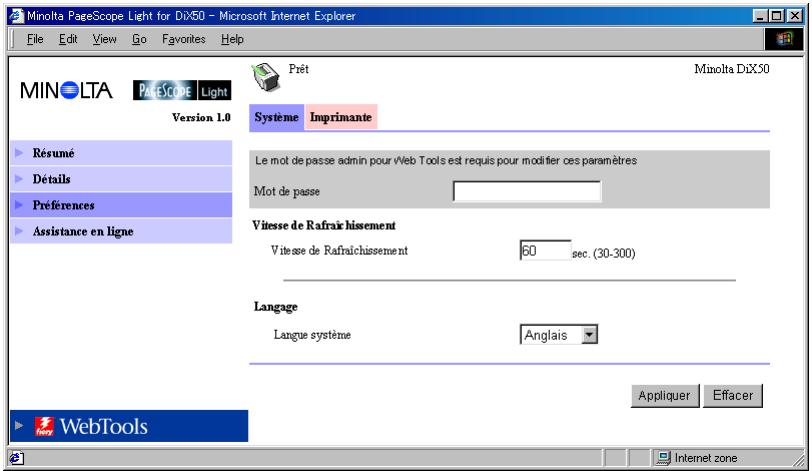Open the View menu
Screen dimensions: 812x471
105,39
